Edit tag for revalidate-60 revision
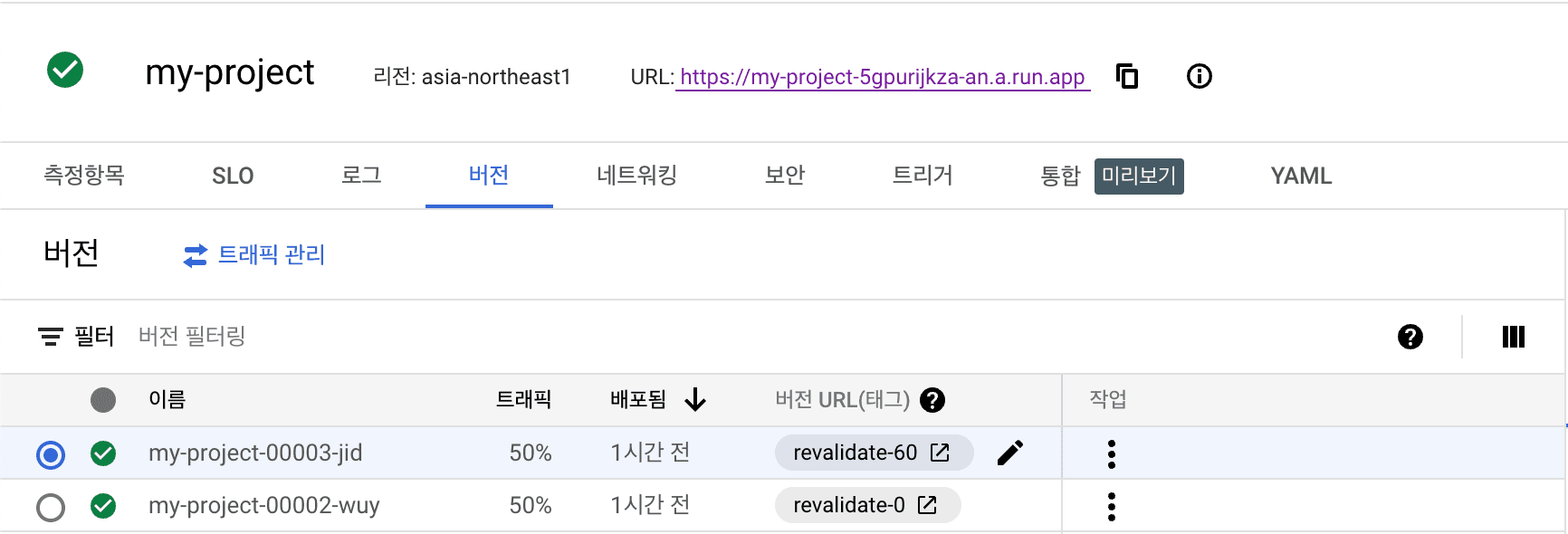This screenshot has height=534, width=1568. [1010, 453]
